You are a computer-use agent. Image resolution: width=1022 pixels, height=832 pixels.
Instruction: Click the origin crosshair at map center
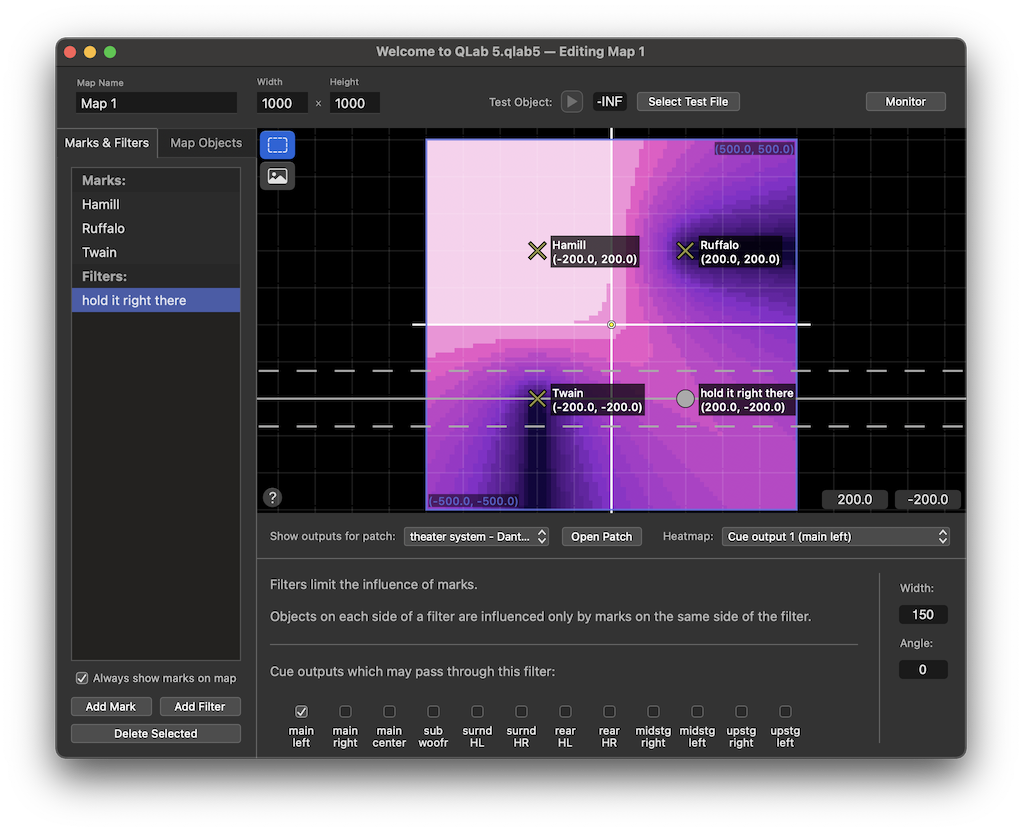tap(610, 324)
